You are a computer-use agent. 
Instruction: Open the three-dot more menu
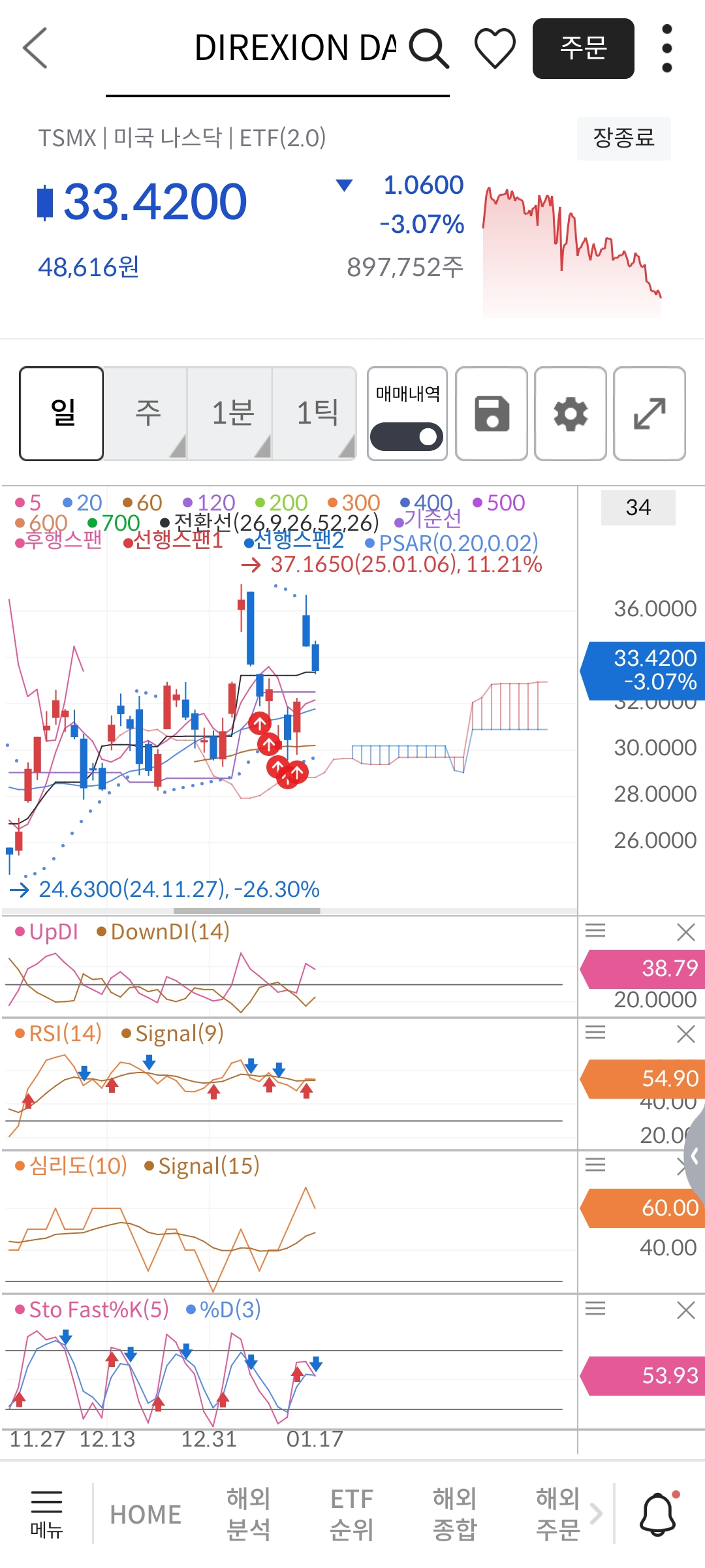pyautogui.click(x=666, y=48)
